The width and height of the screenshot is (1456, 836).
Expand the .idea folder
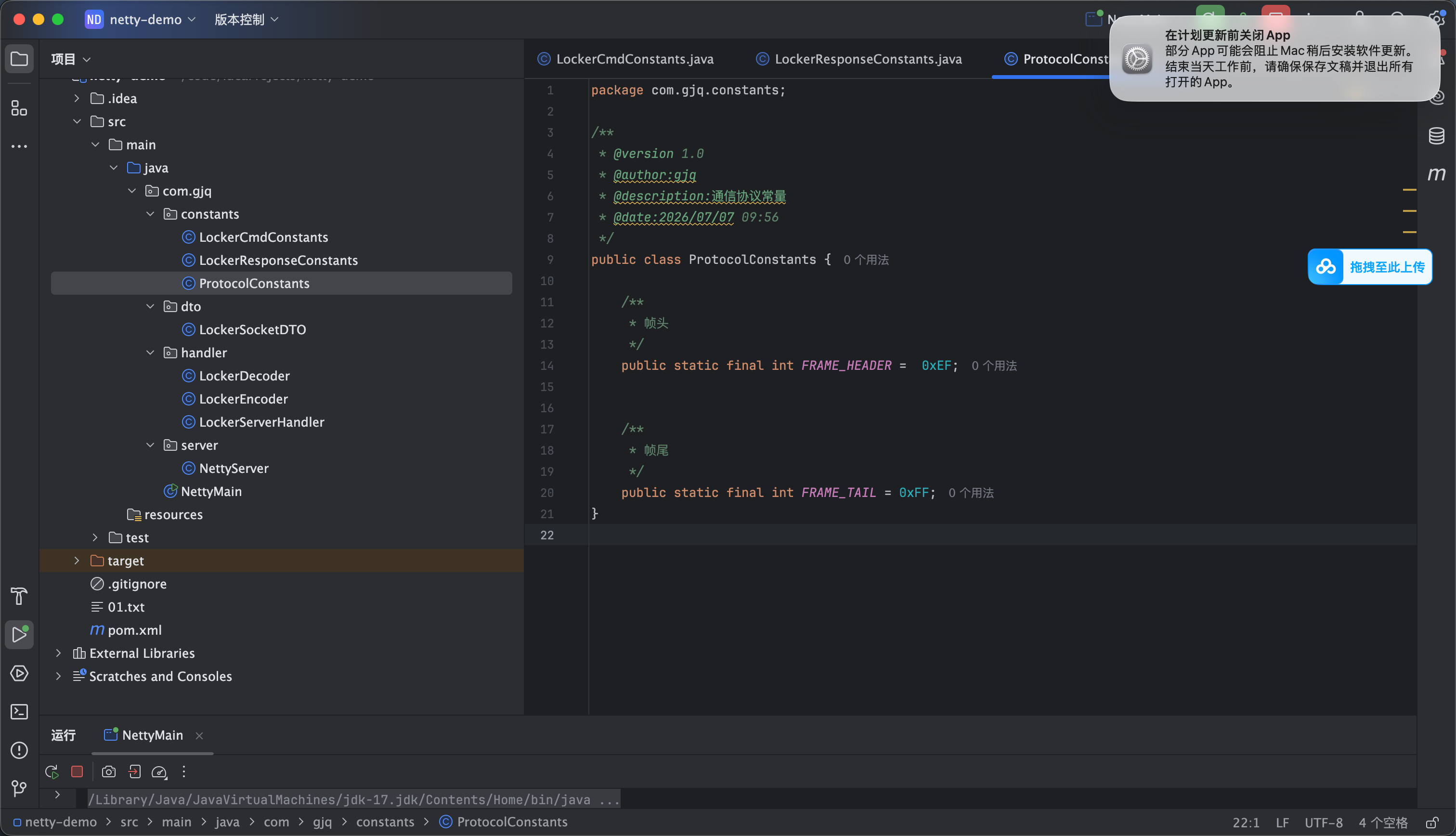(77, 98)
